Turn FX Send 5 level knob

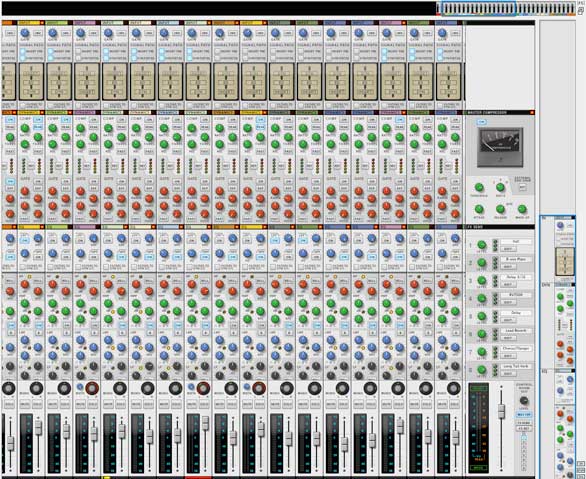pyautogui.click(x=482, y=316)
